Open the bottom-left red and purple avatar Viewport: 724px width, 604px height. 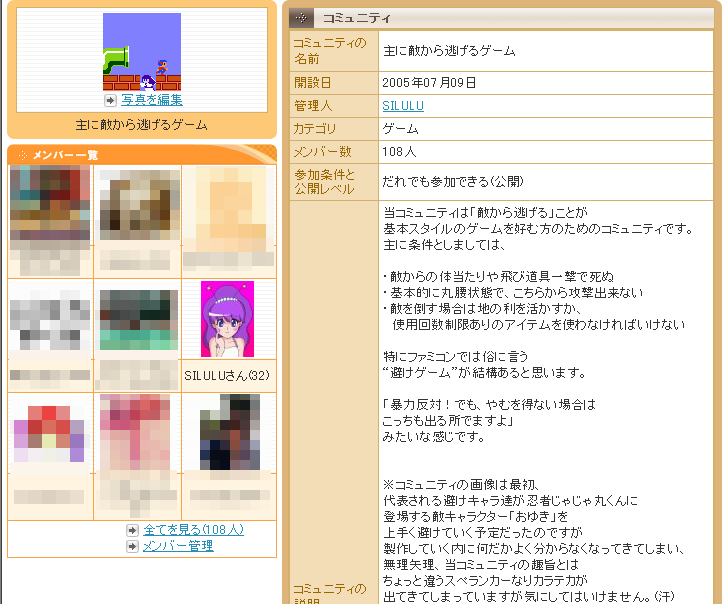point(50,434)
